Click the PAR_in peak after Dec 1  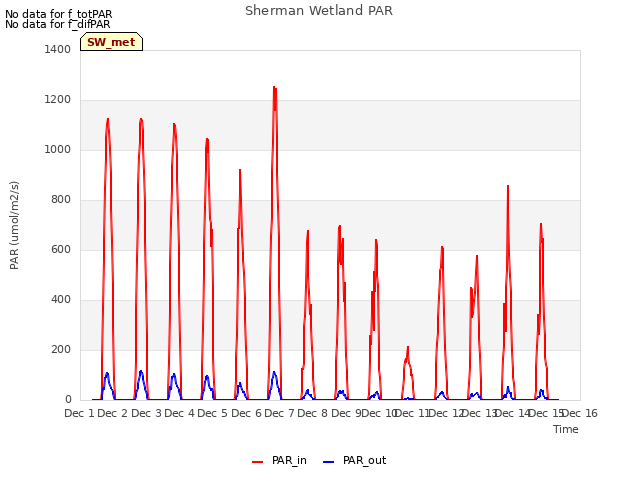108,120
